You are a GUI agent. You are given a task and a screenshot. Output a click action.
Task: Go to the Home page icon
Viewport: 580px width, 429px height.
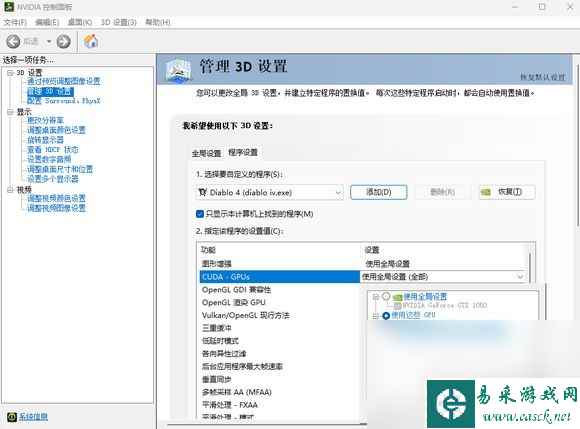91,41
